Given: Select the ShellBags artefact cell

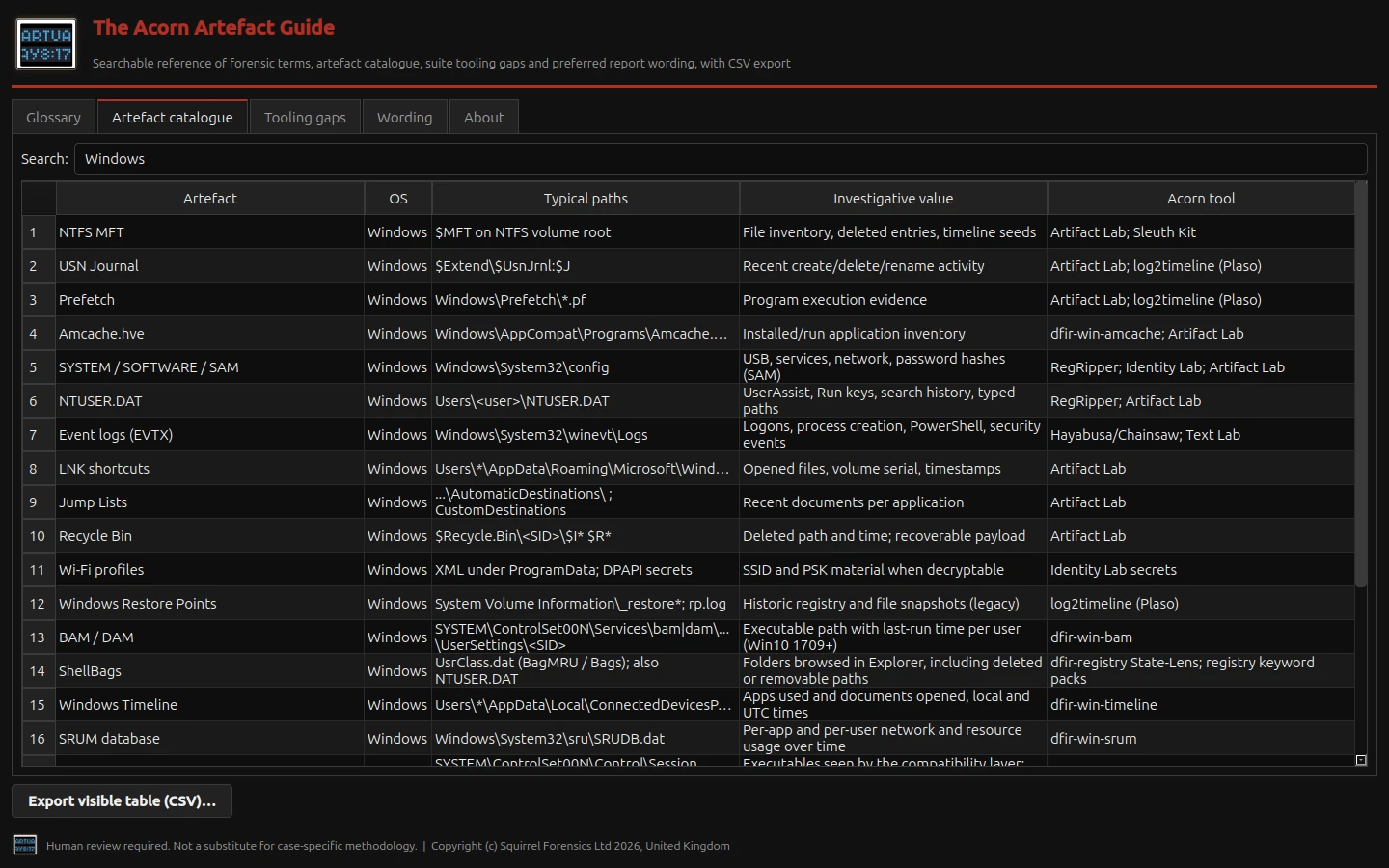Looking at the screenshot, I should [210, 671].
